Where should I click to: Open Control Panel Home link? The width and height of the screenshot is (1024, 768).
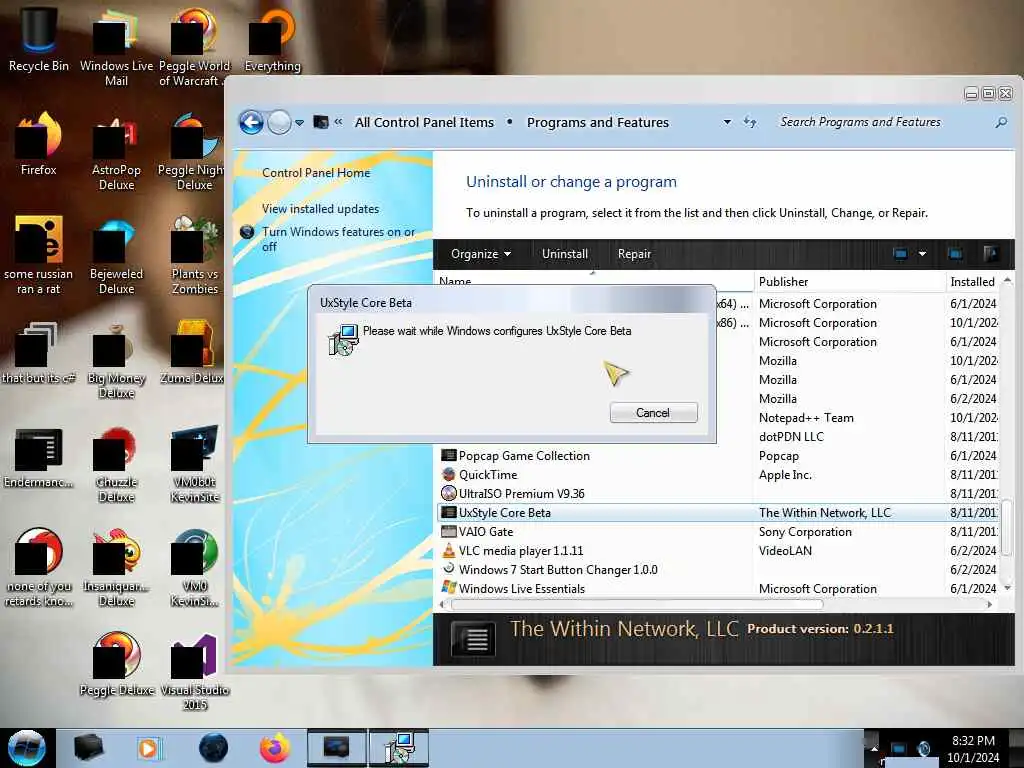(x=316, y=172)
